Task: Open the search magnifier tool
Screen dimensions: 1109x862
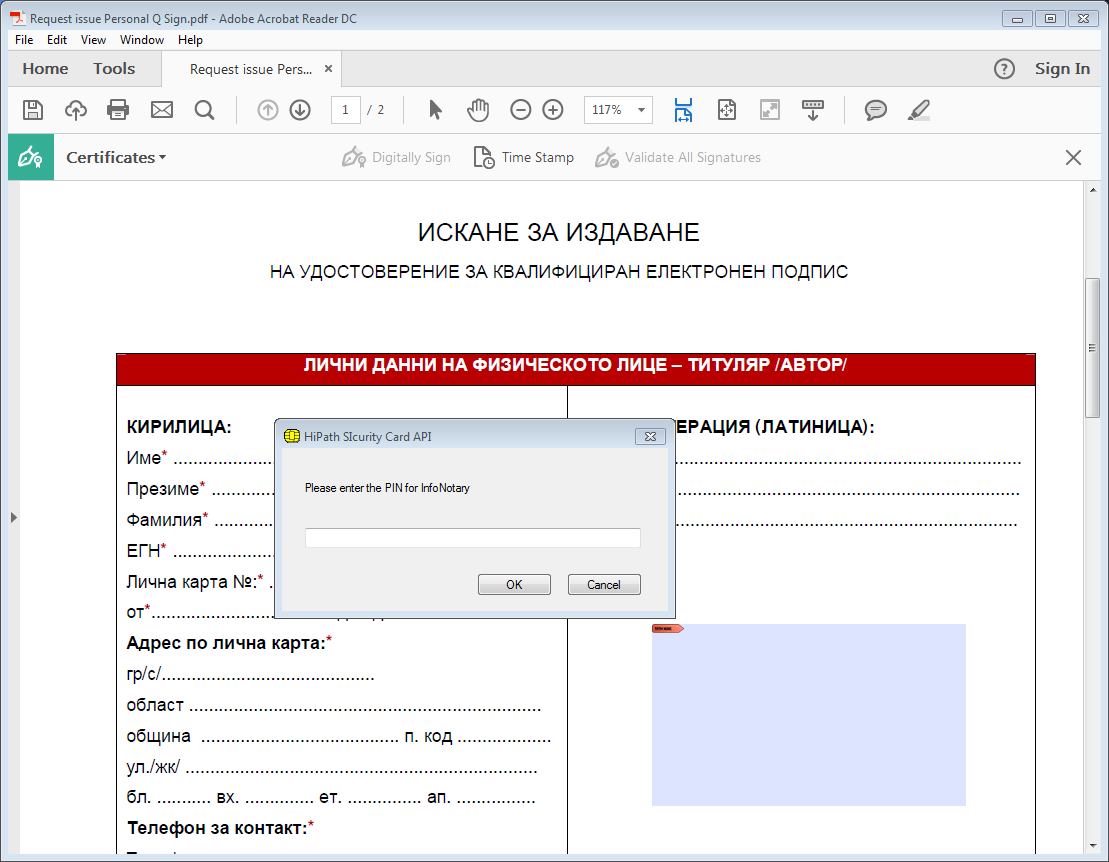Action: coord(205,110)
